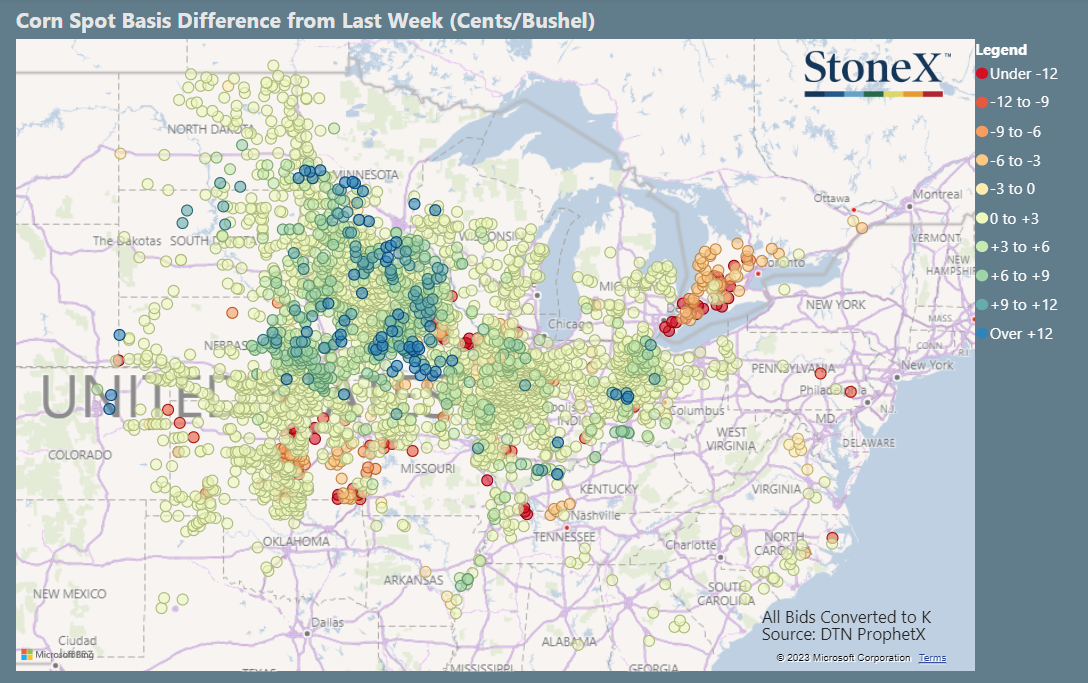This screenshot has height=683, width=1088.
Task: Click the Ottawa city label
Action: coord(831,199)
